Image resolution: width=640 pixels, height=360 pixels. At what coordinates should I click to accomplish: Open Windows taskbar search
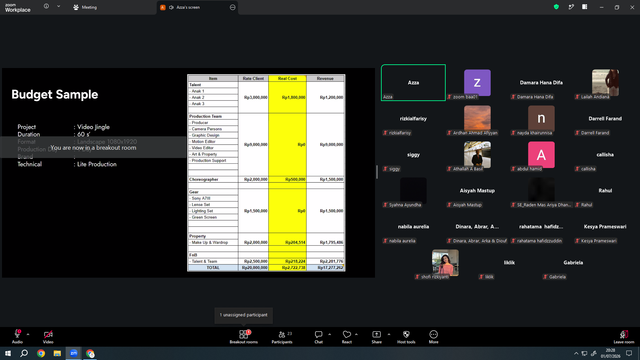coord(24,353)
